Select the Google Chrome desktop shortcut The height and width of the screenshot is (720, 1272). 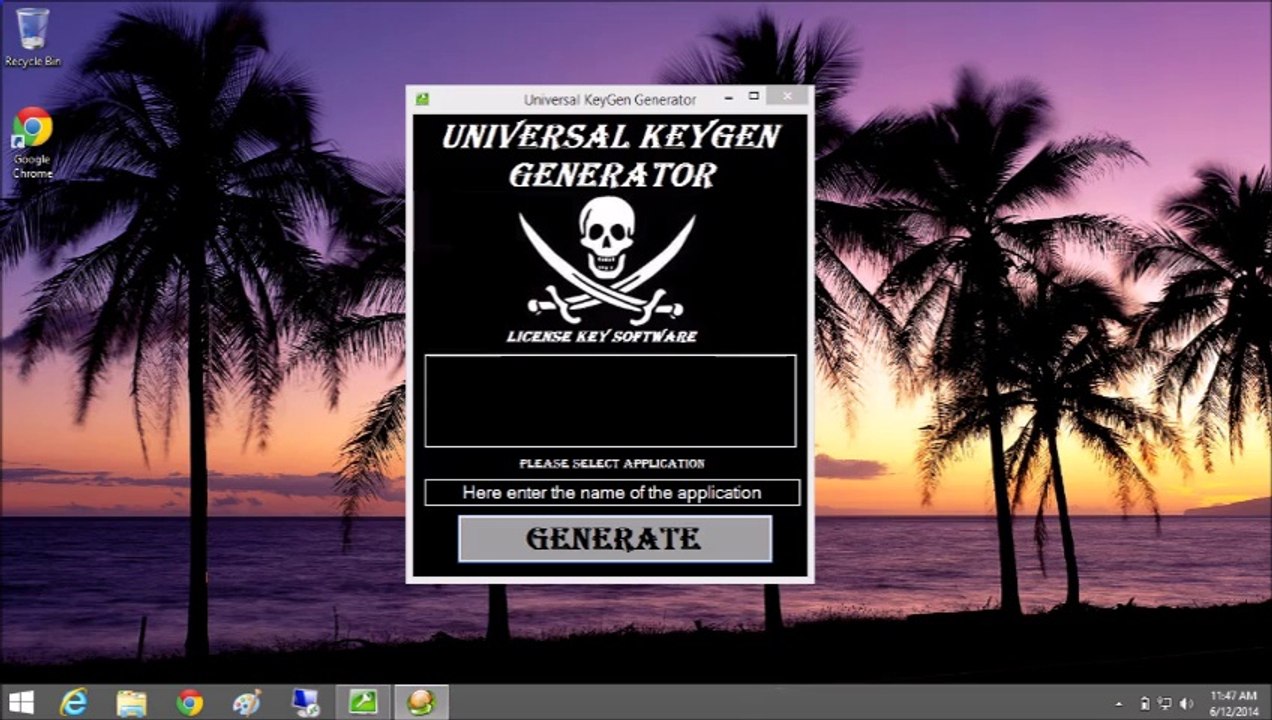click(32, 144)
